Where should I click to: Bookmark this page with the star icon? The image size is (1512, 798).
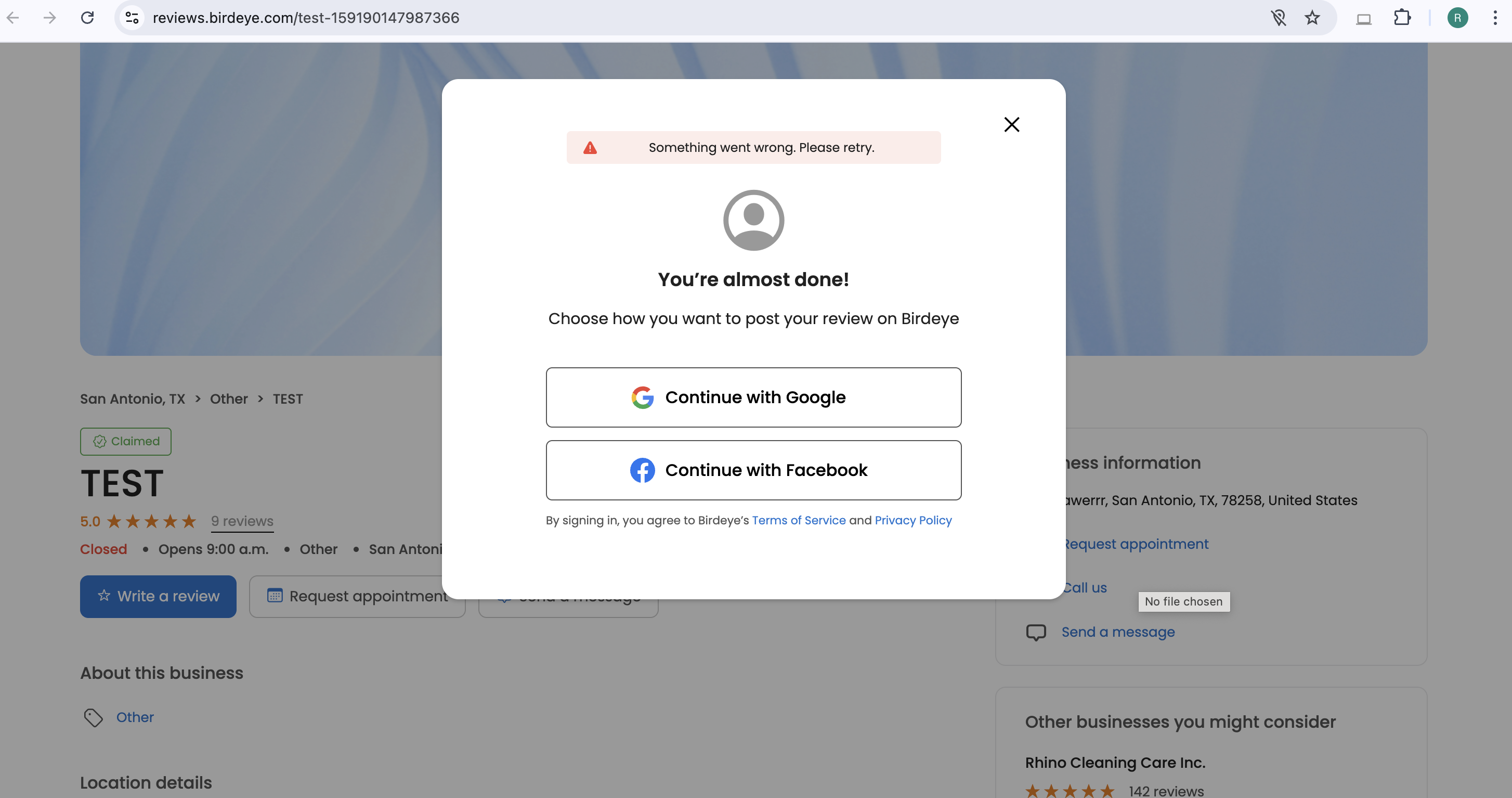pyautogui.click(x=1312, y=18)
